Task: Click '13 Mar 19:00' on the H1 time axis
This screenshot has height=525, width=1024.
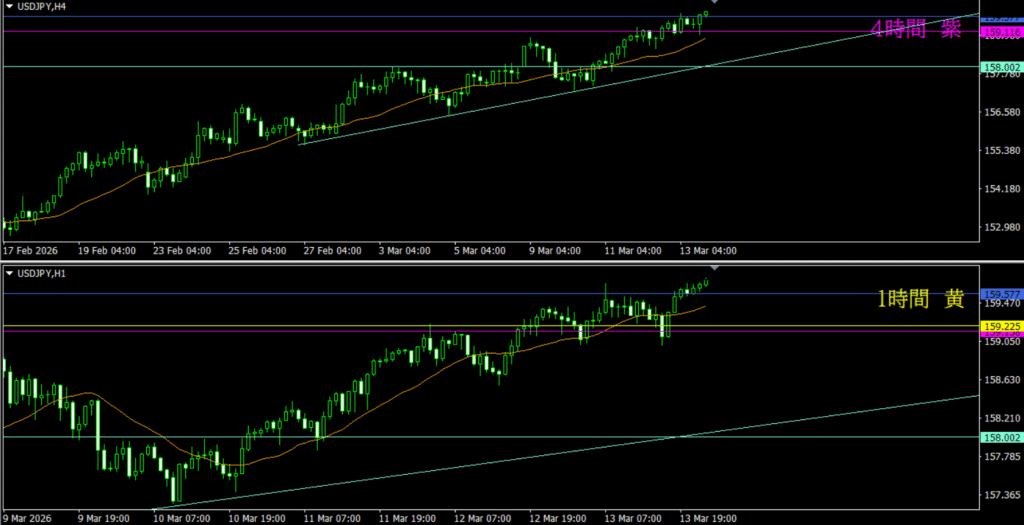Action: (709, 518)
